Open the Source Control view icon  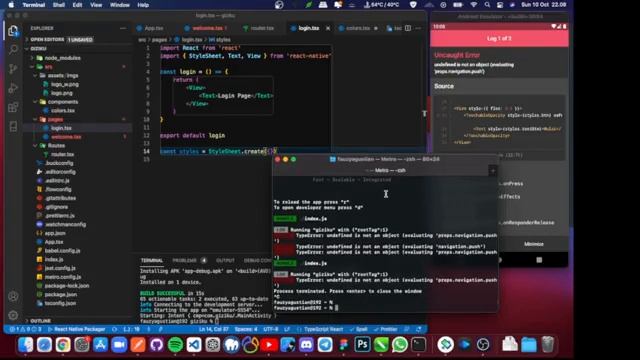(x=13, y=69)
